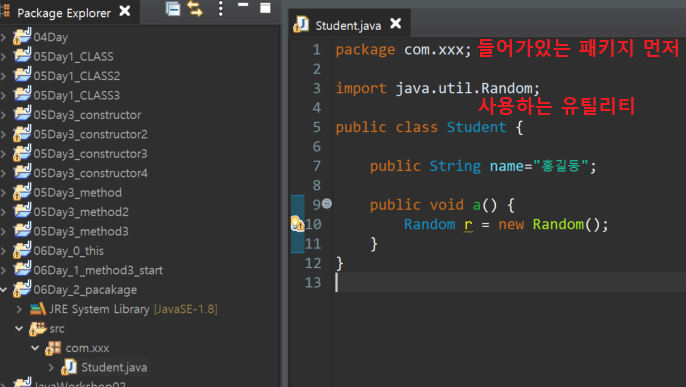
Task: Click 'package' keyword on line 1
Action: point(365,50)
